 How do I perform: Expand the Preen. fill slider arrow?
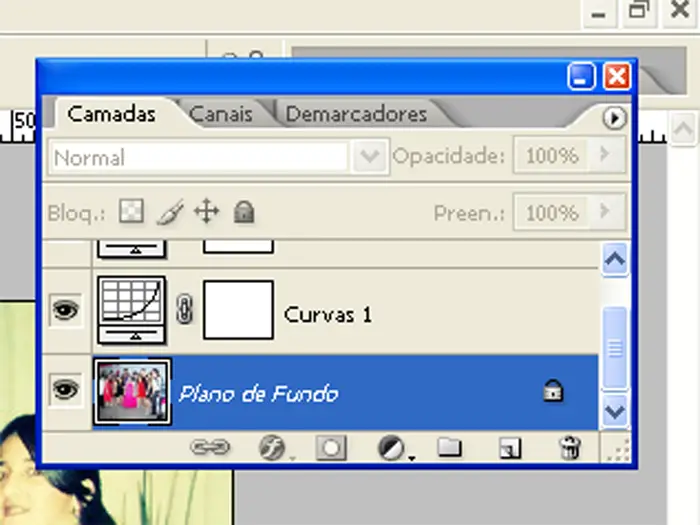pyautogui.click(x=603, y=212)
